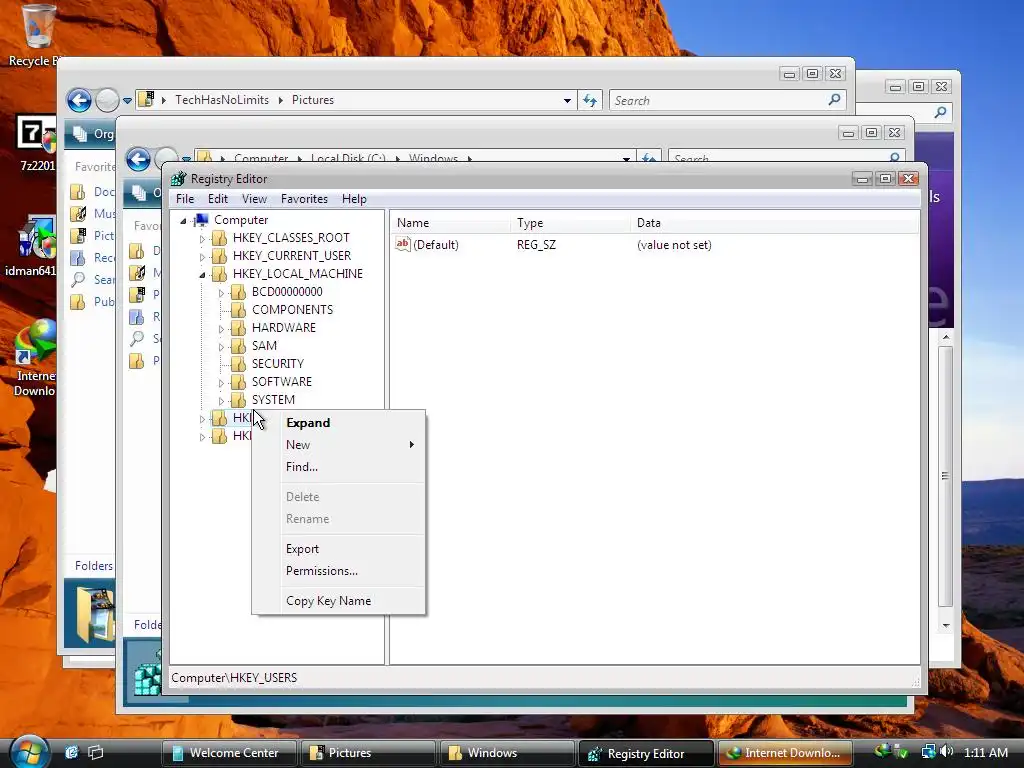Collapse the Computer root node
The height and width of the screenshot is (768, 1024).
point(184,221)
